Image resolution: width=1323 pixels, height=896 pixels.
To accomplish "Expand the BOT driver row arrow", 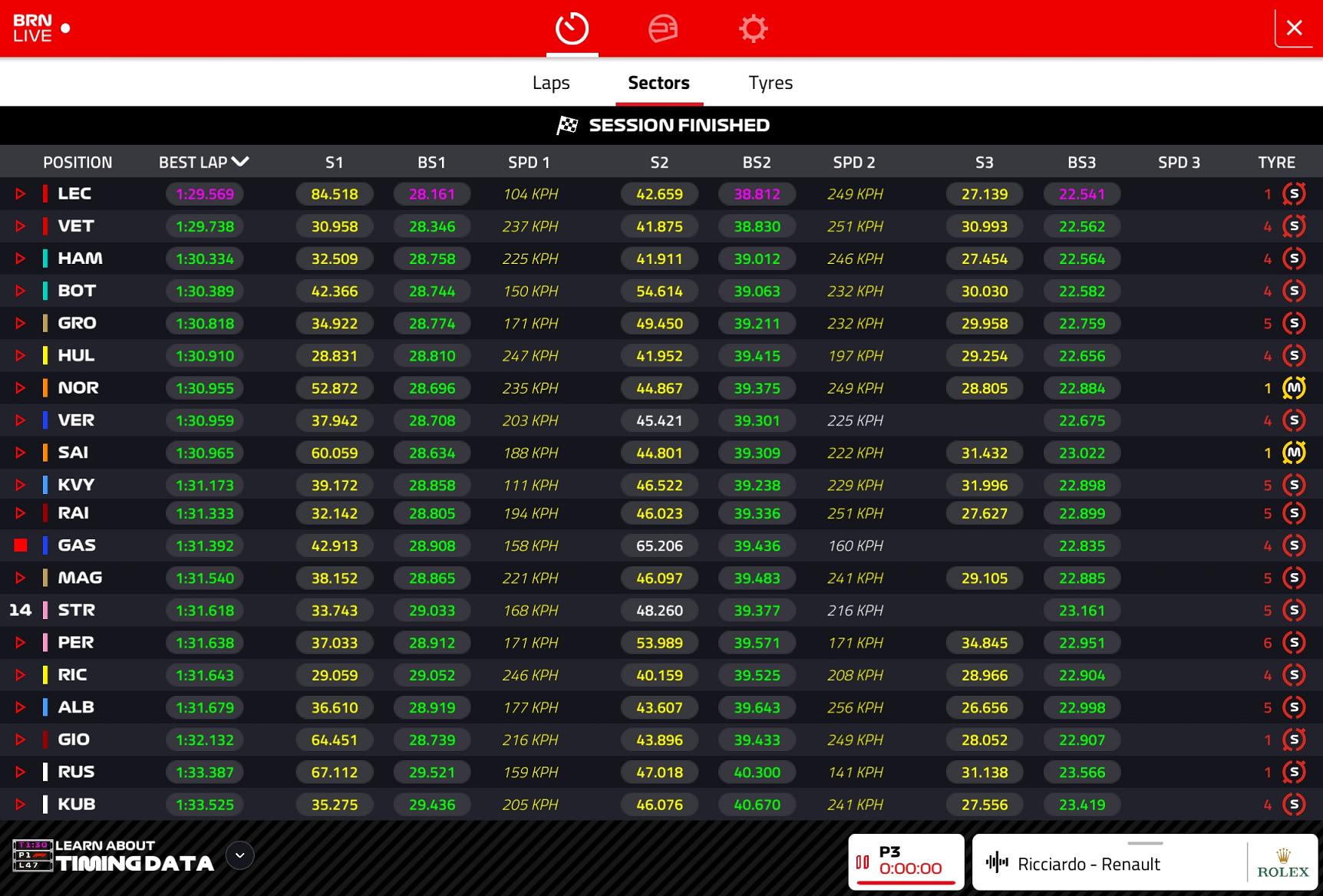I will click(21, 291).
